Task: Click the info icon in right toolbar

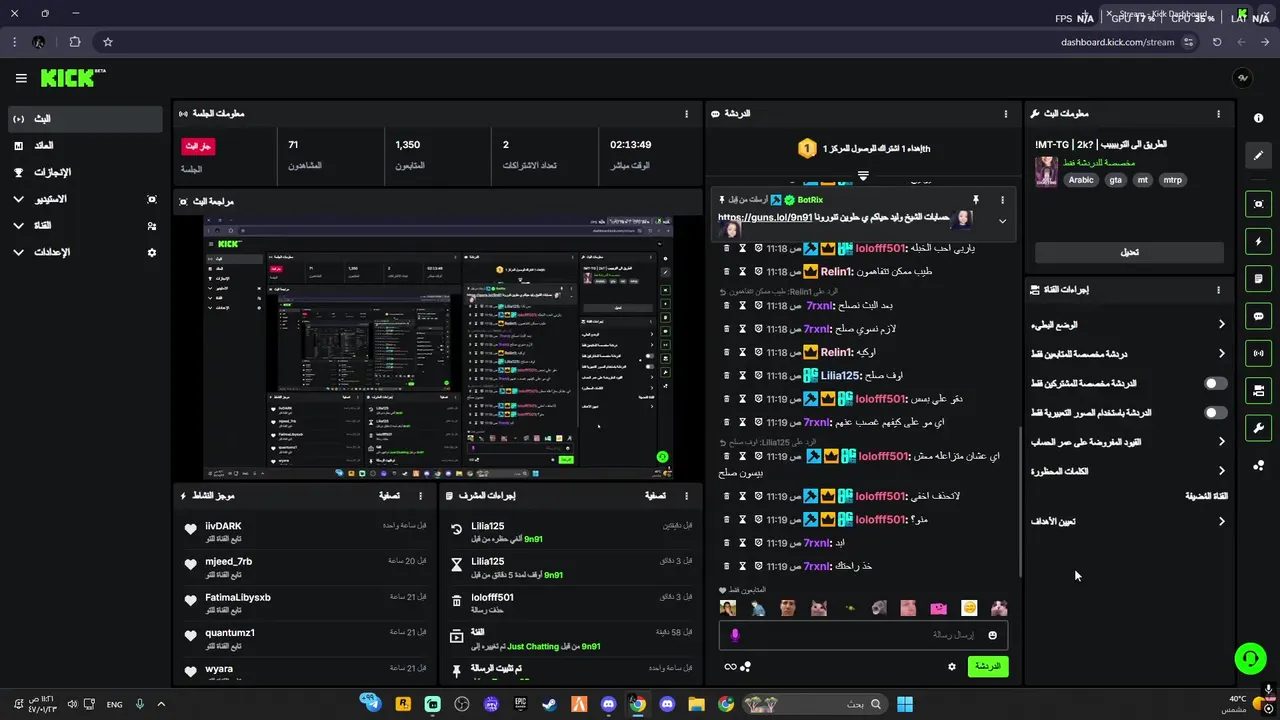Action: pos(1258,118)
